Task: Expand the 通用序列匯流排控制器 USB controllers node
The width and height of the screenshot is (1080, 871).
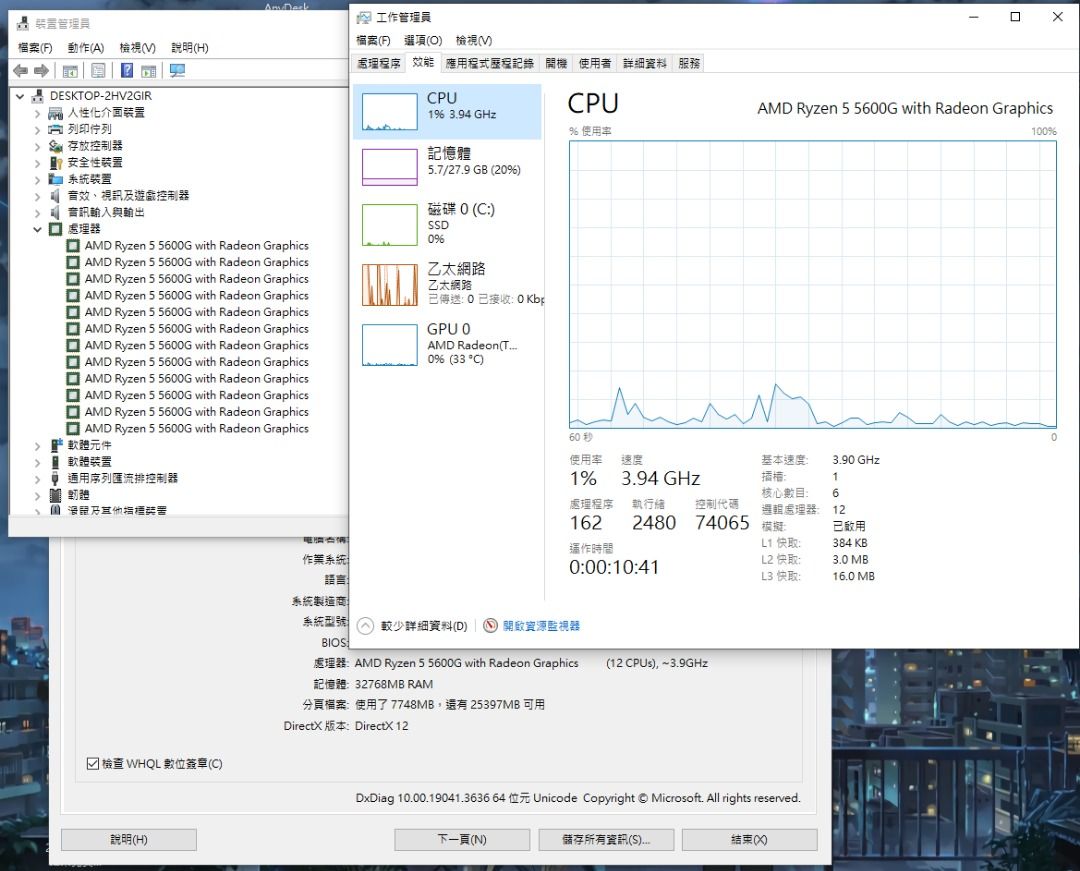Action: [38, 479]
